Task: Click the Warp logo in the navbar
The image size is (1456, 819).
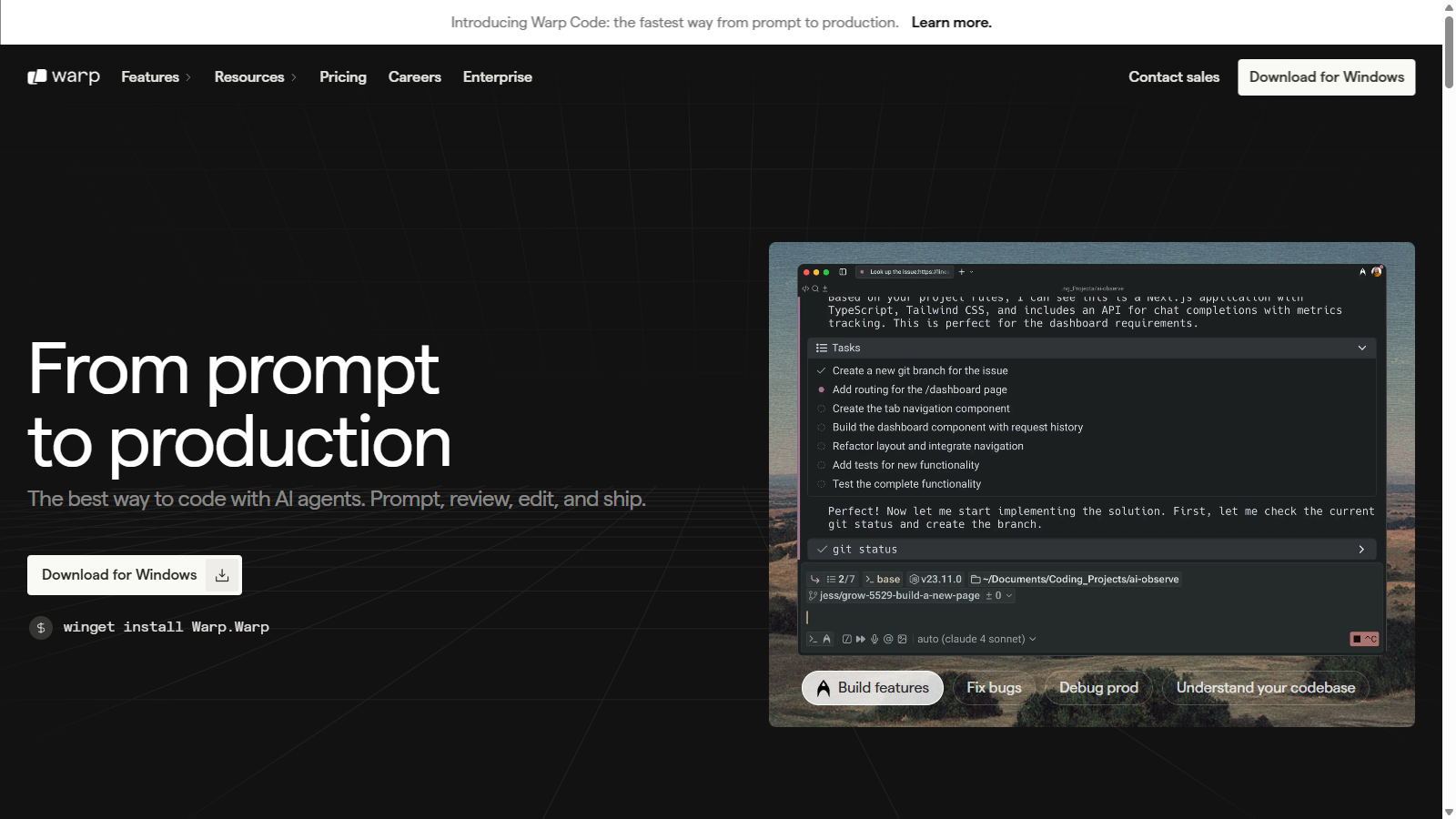Action: click(63, 76)
